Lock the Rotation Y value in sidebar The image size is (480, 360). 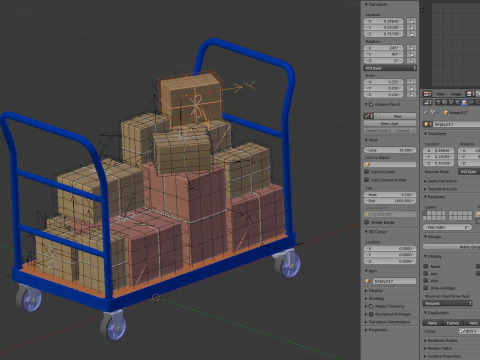411,54
